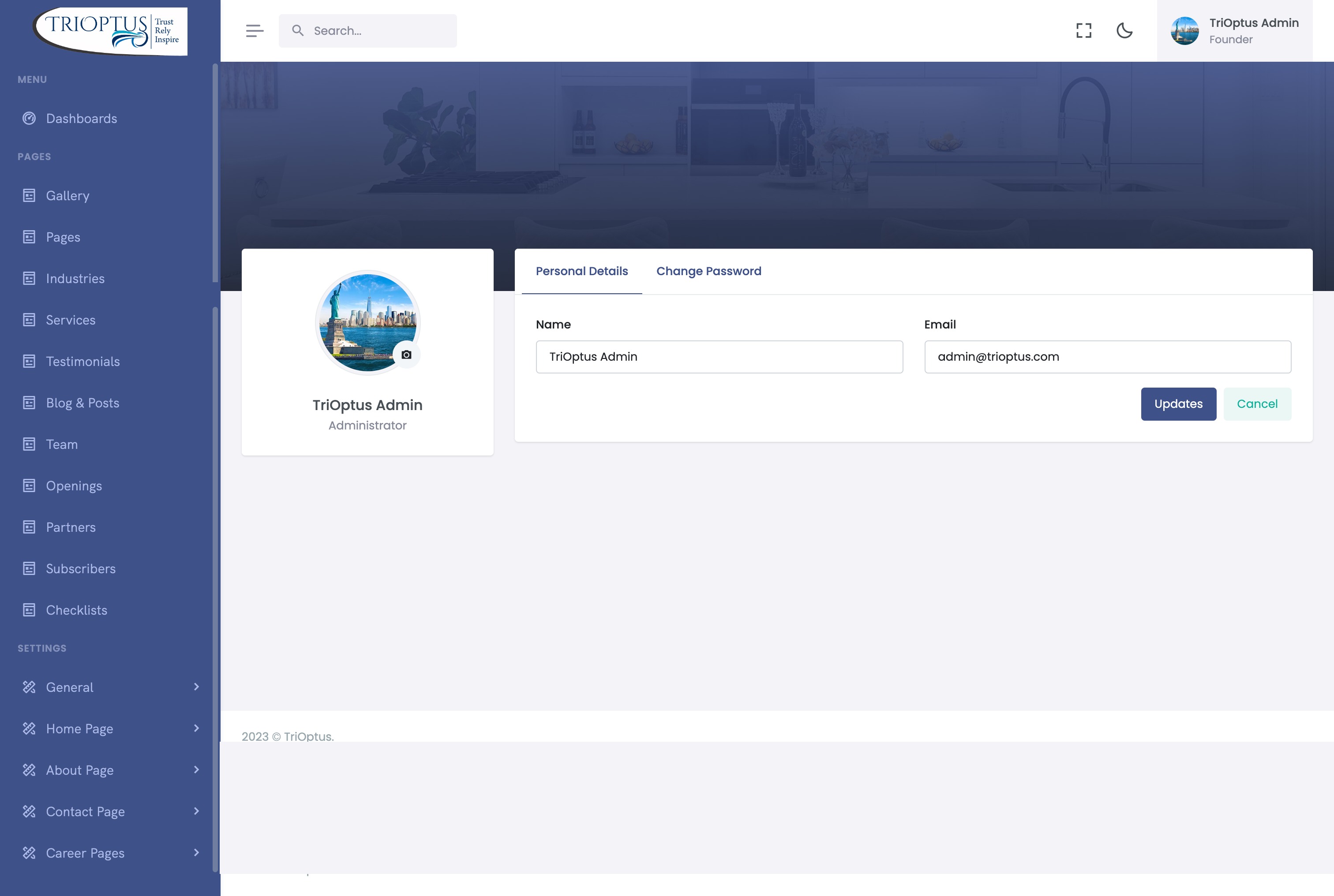Open the Team menu label
The height and width of the screenshot is (896, 1334).
point(62,444)
